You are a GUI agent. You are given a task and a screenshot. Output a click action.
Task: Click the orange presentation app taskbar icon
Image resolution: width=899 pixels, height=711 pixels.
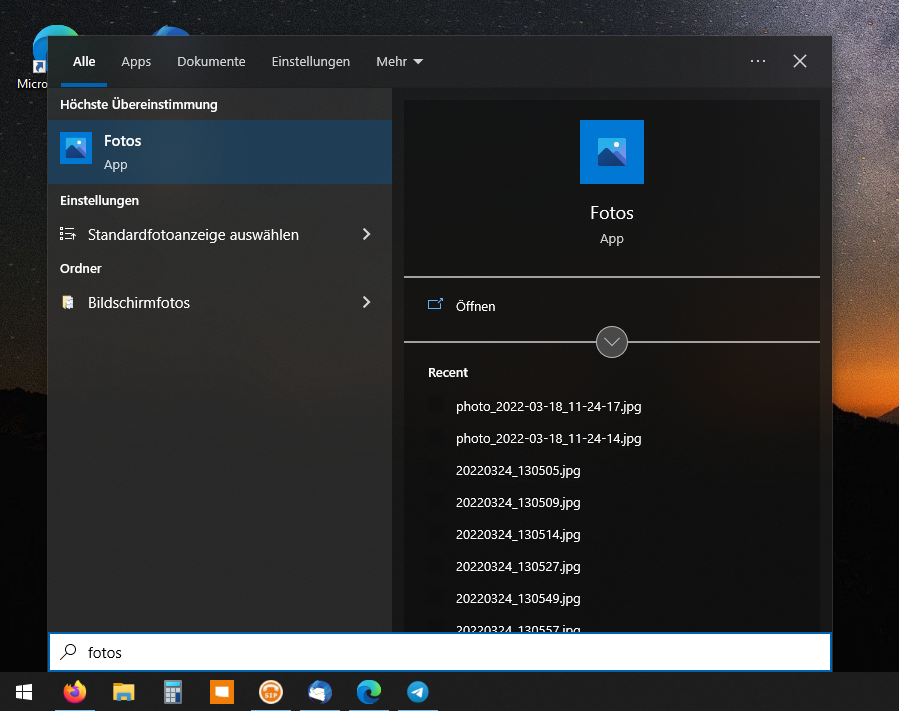tap(222, 692)
